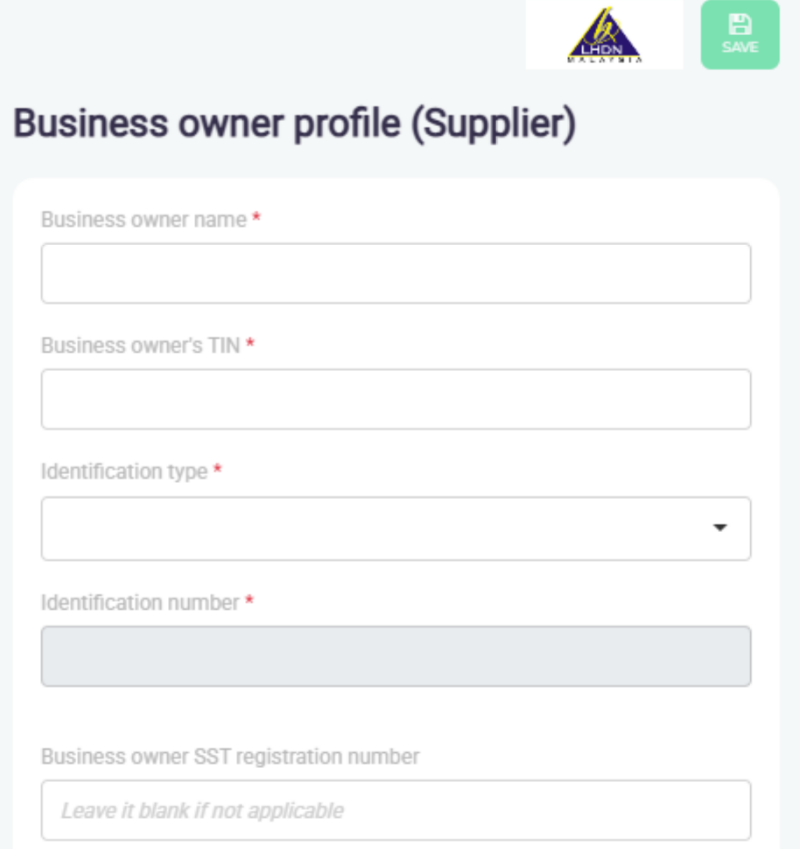The height and width of the screenshot is (849, 800).
Task: Focus the SST registration number input
Action: 395,810
